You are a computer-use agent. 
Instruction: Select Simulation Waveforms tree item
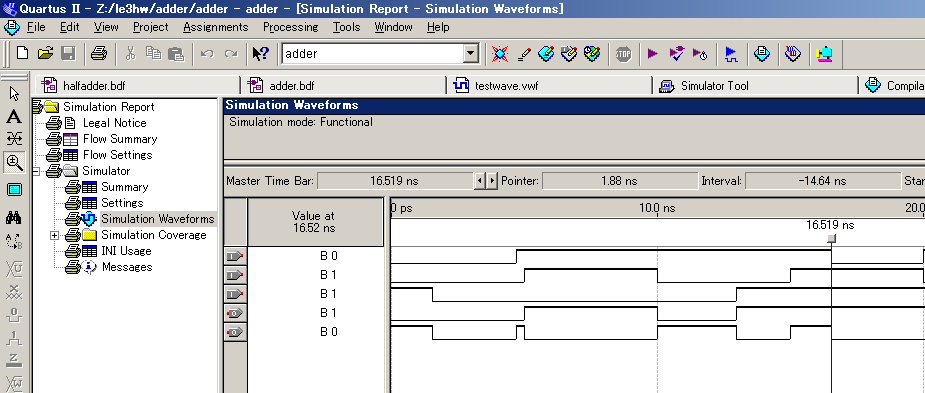(158, 219)
